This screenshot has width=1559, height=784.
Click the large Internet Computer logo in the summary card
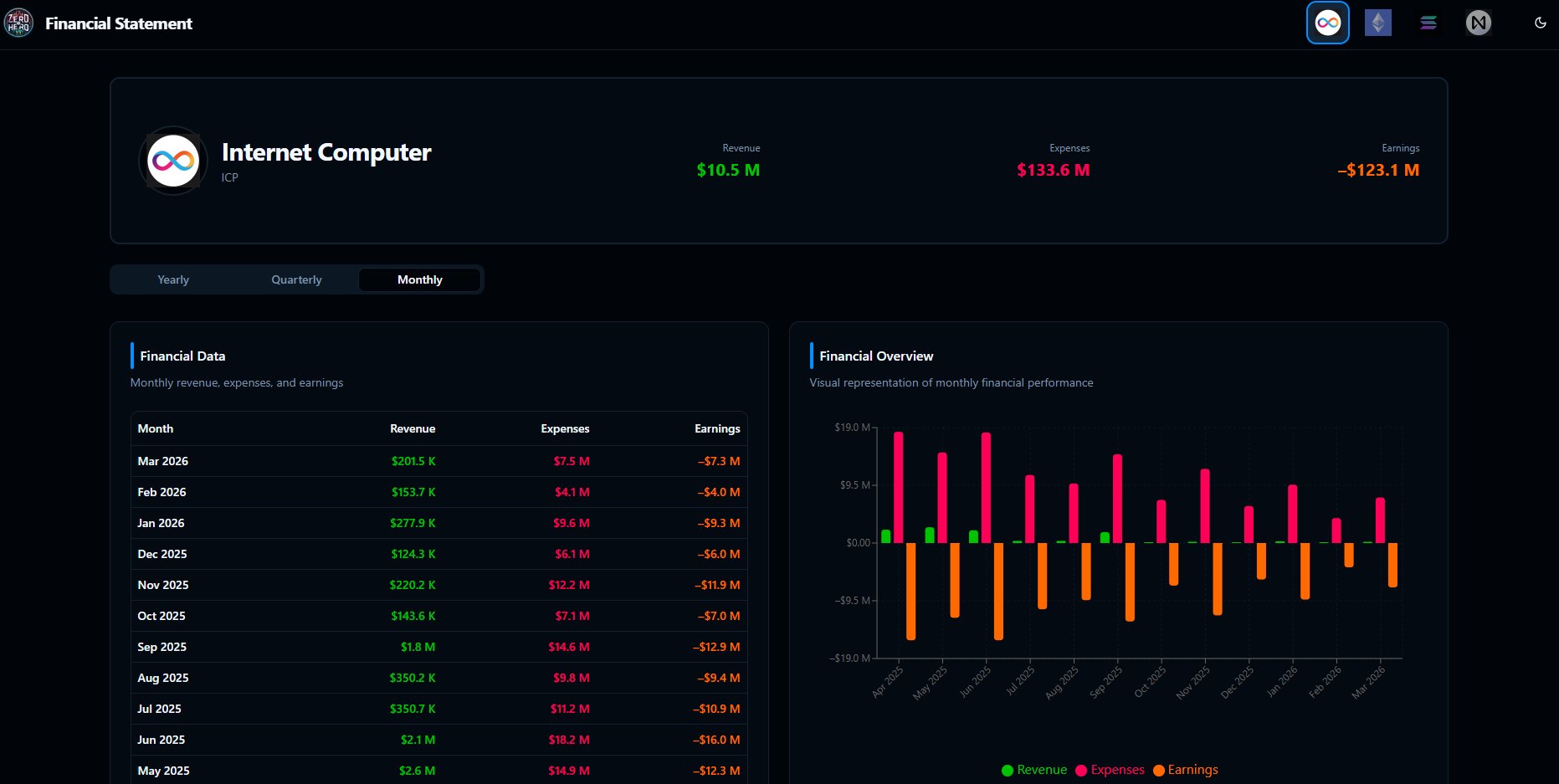coord(173,161)
